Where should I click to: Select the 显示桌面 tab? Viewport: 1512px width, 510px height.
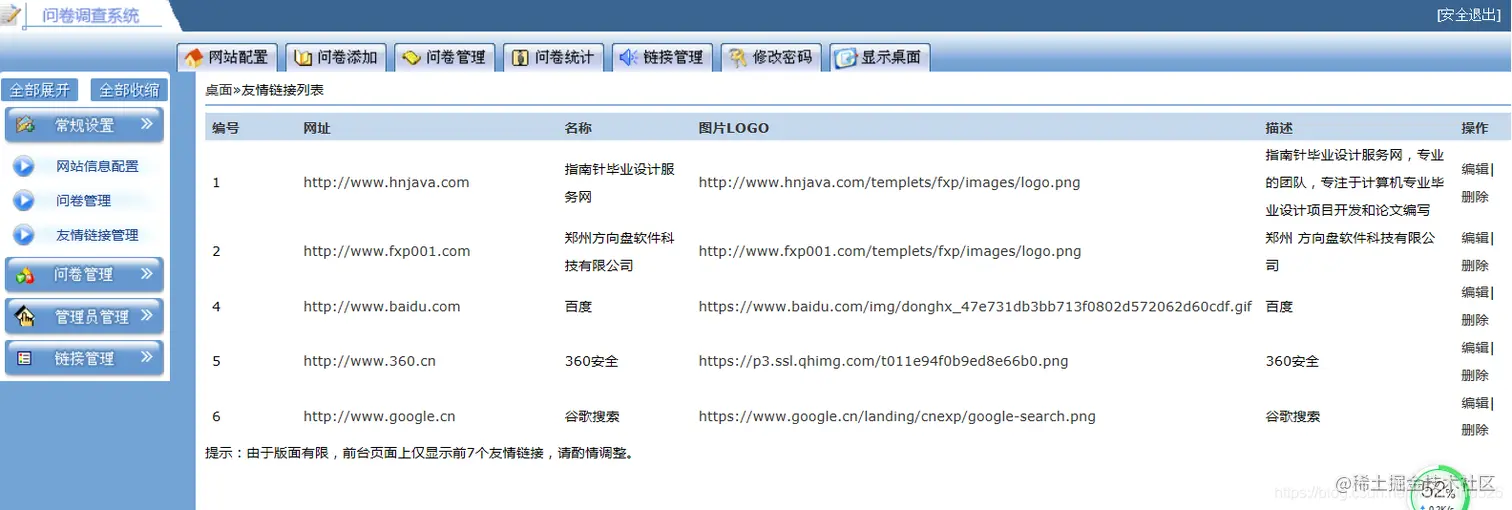[879, 58]
